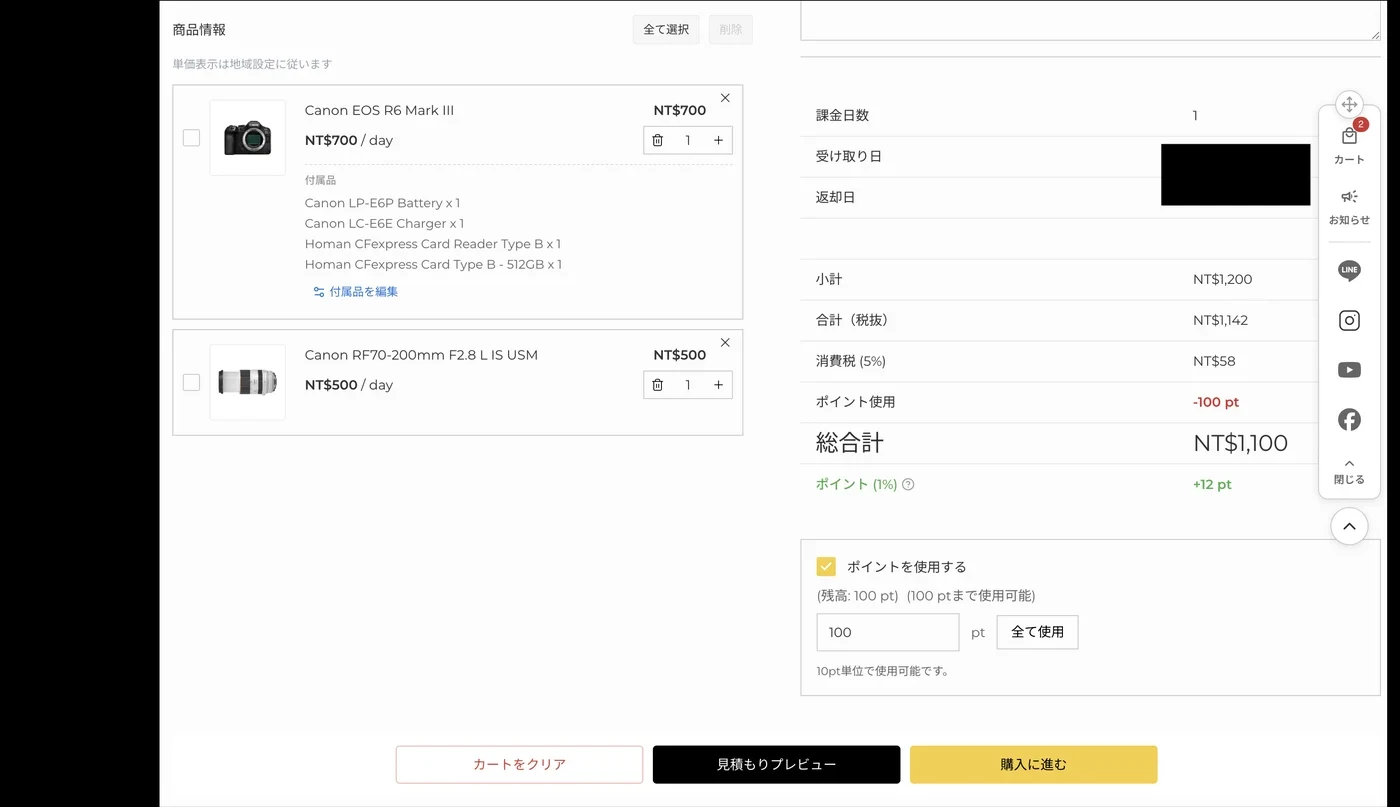Click the move handle on floating sidebar
1400x807 pixels.
click(x=1349, y=104)
